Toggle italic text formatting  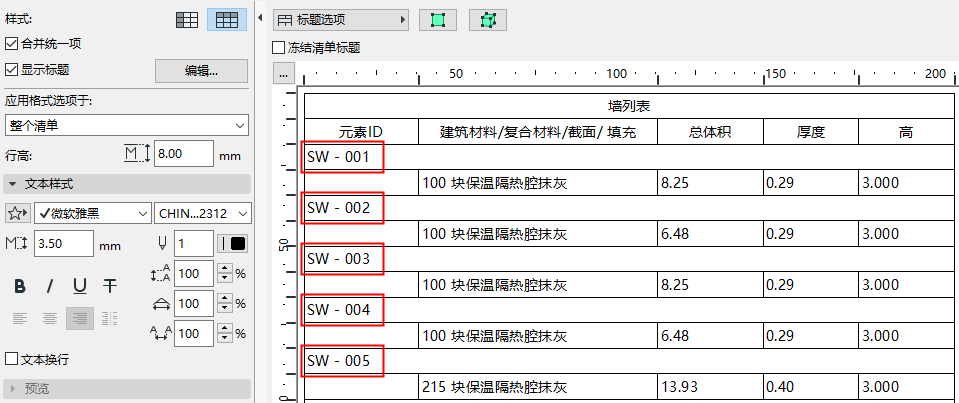click(50, 286)
